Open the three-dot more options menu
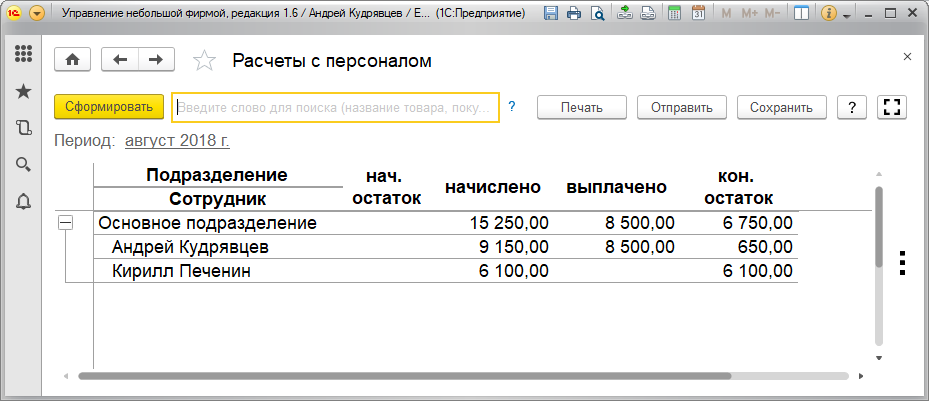The height and width of the screenshot is (401, 929). click(902, 263)
